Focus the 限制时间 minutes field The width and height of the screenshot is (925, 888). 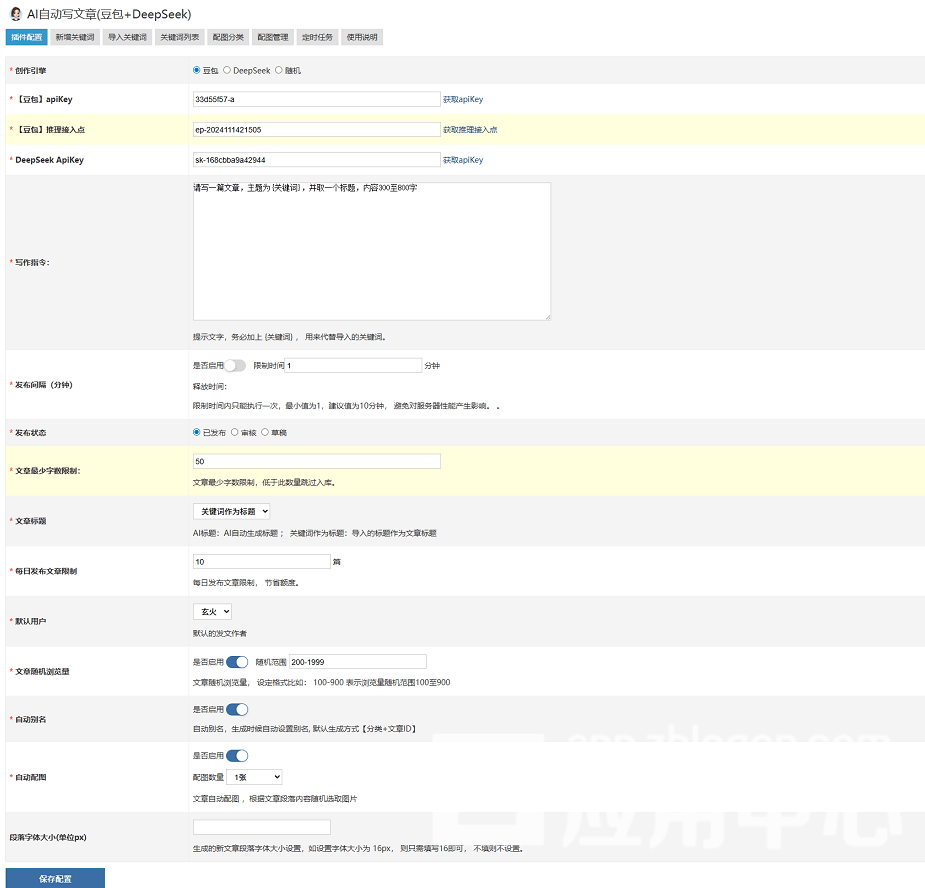pyautogui.click(x=353, y=366)
